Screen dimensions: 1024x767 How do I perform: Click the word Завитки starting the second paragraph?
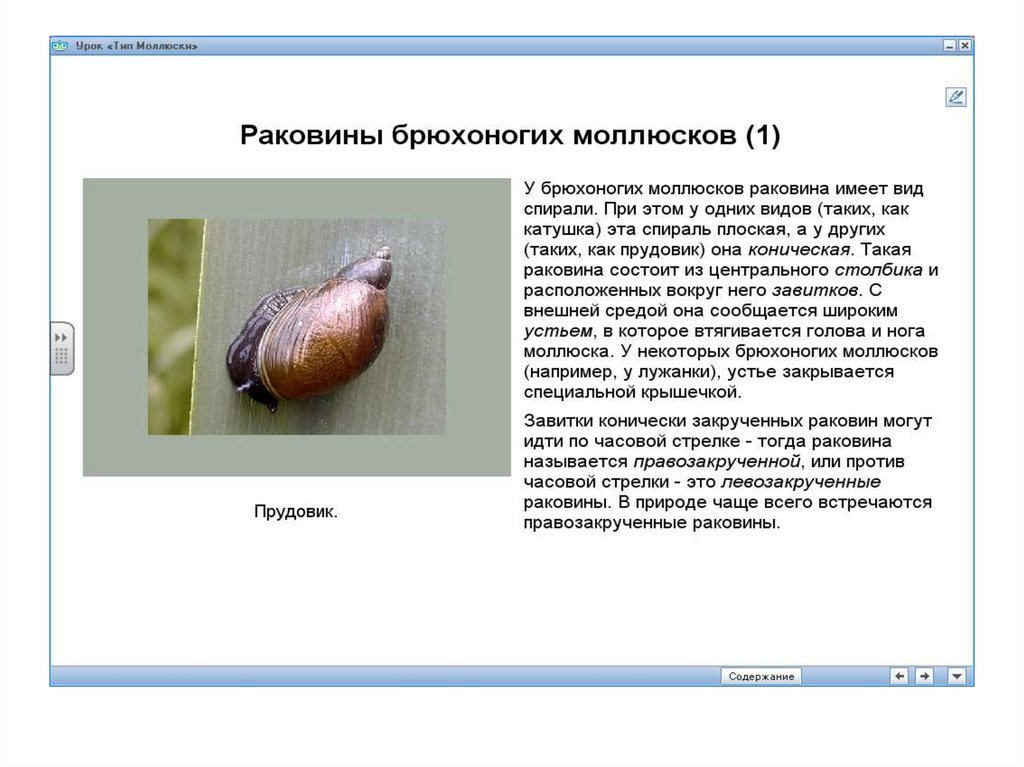(x=556, y=421)
